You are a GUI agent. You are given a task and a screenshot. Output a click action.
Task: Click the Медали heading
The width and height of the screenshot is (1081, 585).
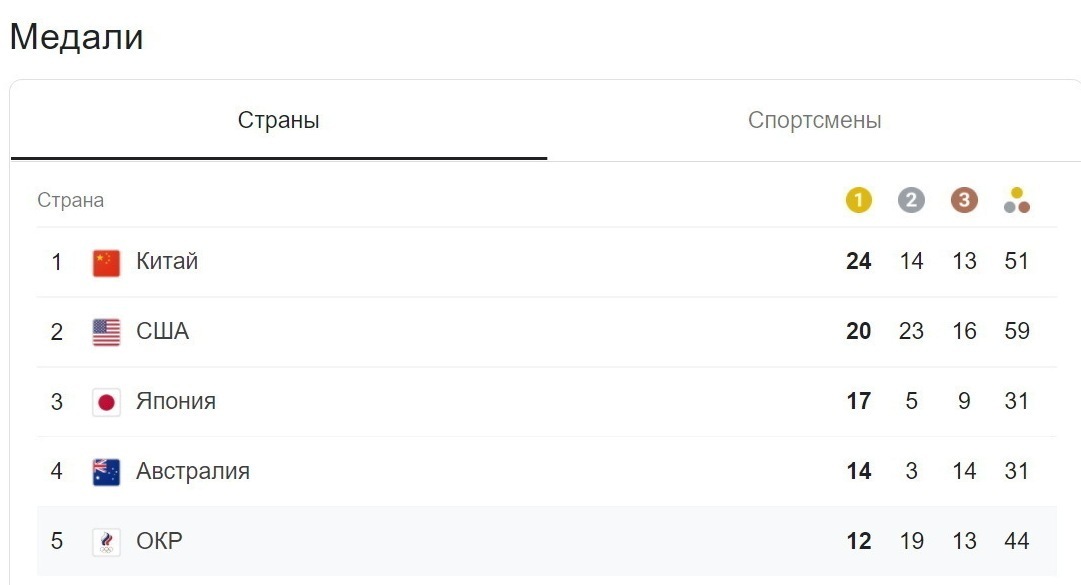[x=76, y=37]
